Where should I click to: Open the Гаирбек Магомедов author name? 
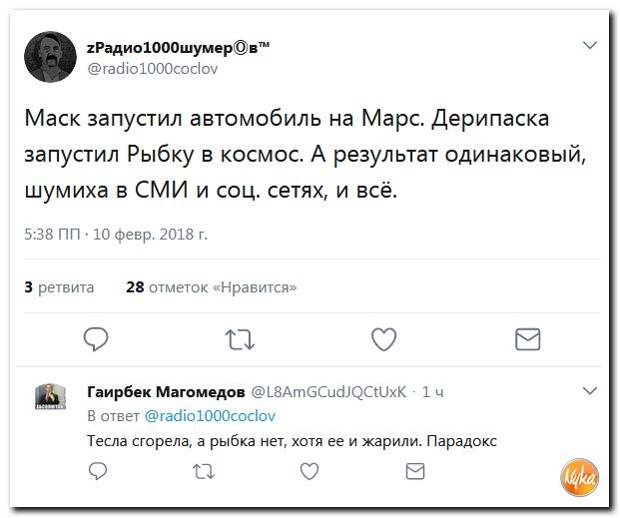(x=166, y=391)
